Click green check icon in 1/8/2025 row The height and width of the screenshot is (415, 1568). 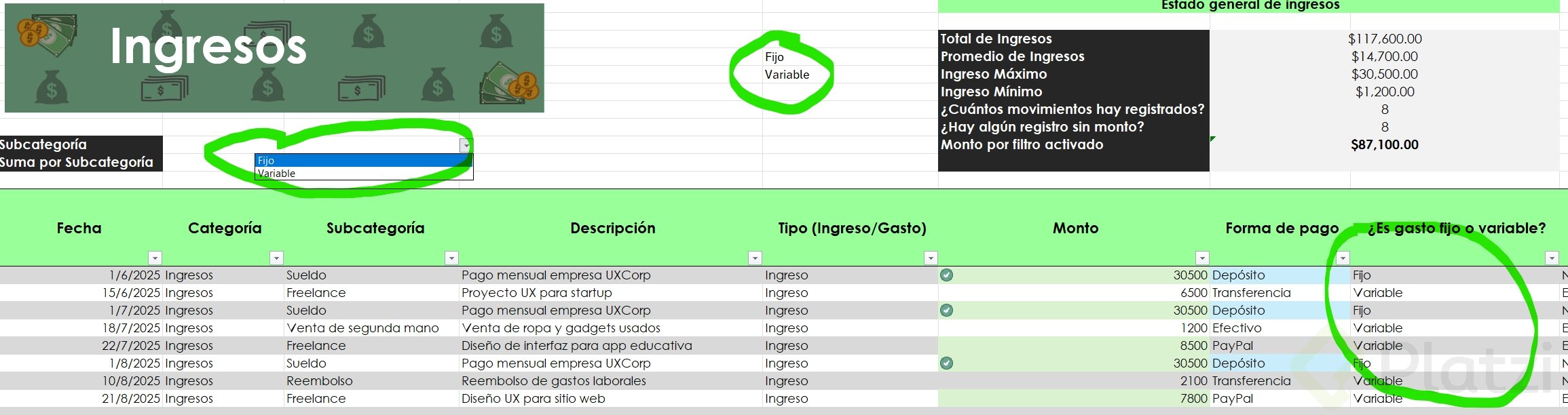click(x=946, y=363)
